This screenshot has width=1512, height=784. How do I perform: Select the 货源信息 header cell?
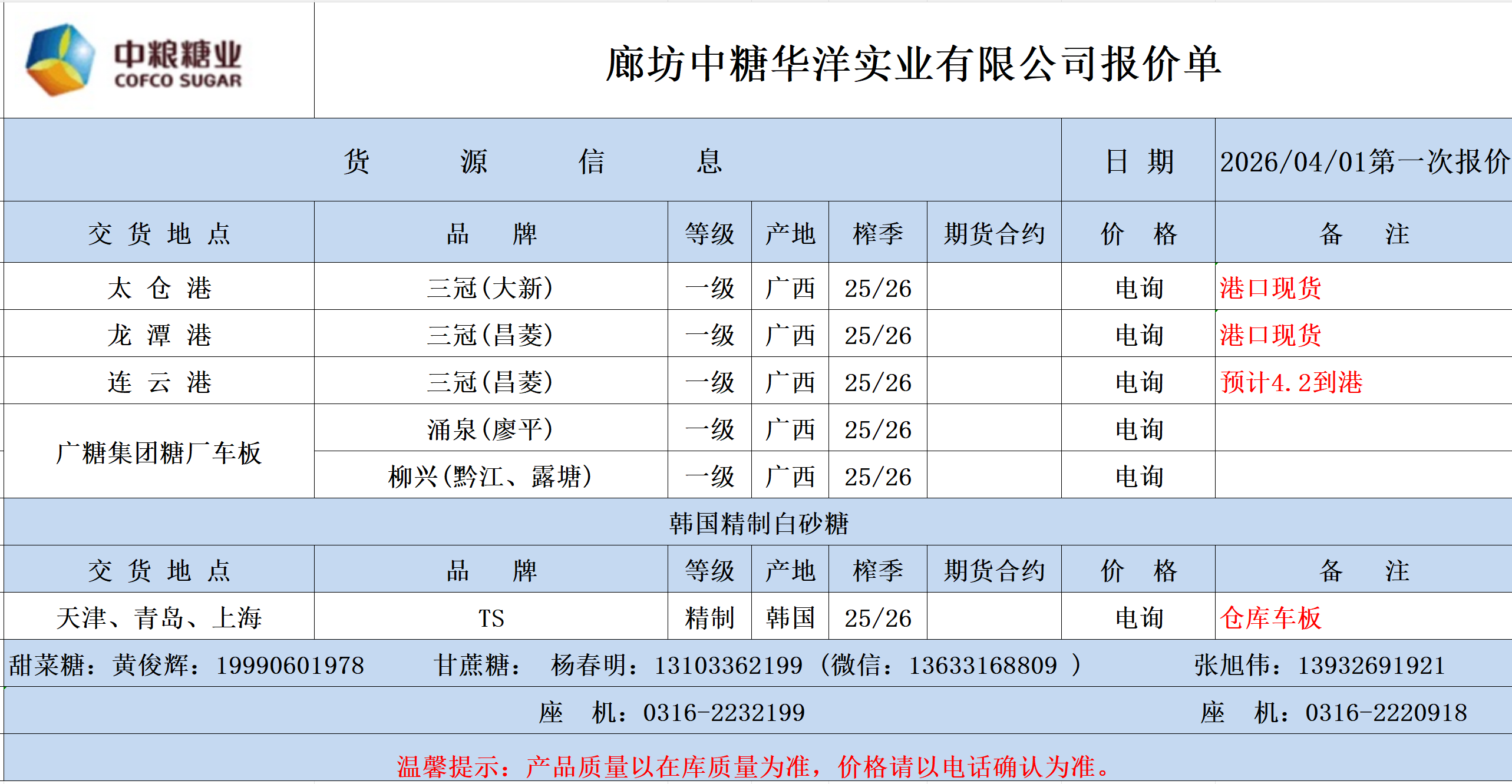533,161
